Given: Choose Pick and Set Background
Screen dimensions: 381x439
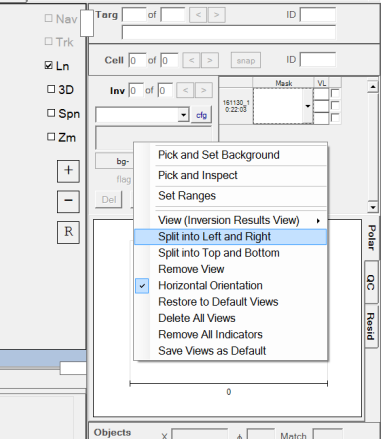Looking at the screenshot, I should (x=231, y=155).
